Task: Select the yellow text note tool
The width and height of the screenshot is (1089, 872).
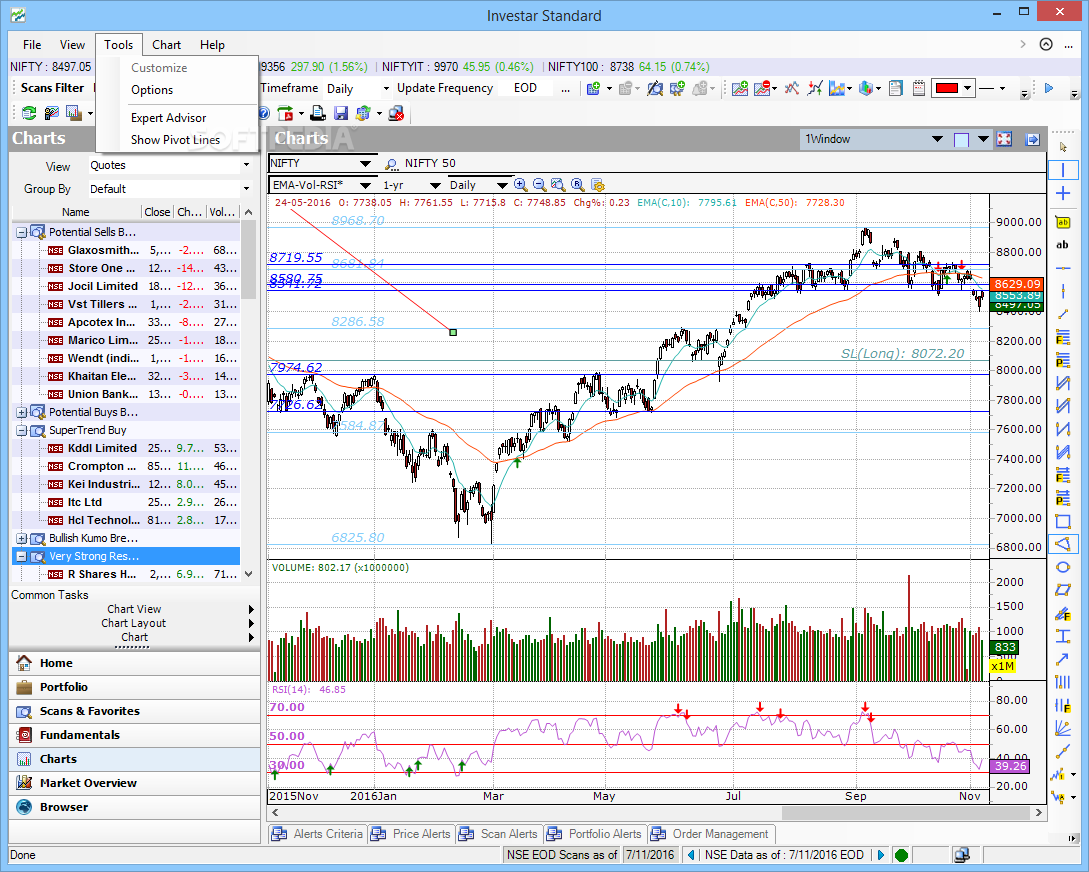Action: tap(1063, 222)
